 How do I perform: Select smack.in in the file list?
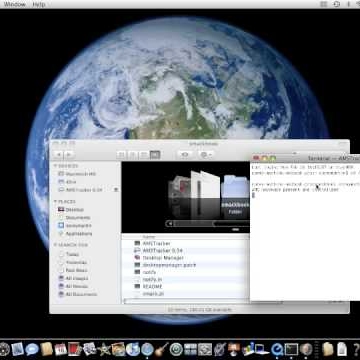point(185,294)
